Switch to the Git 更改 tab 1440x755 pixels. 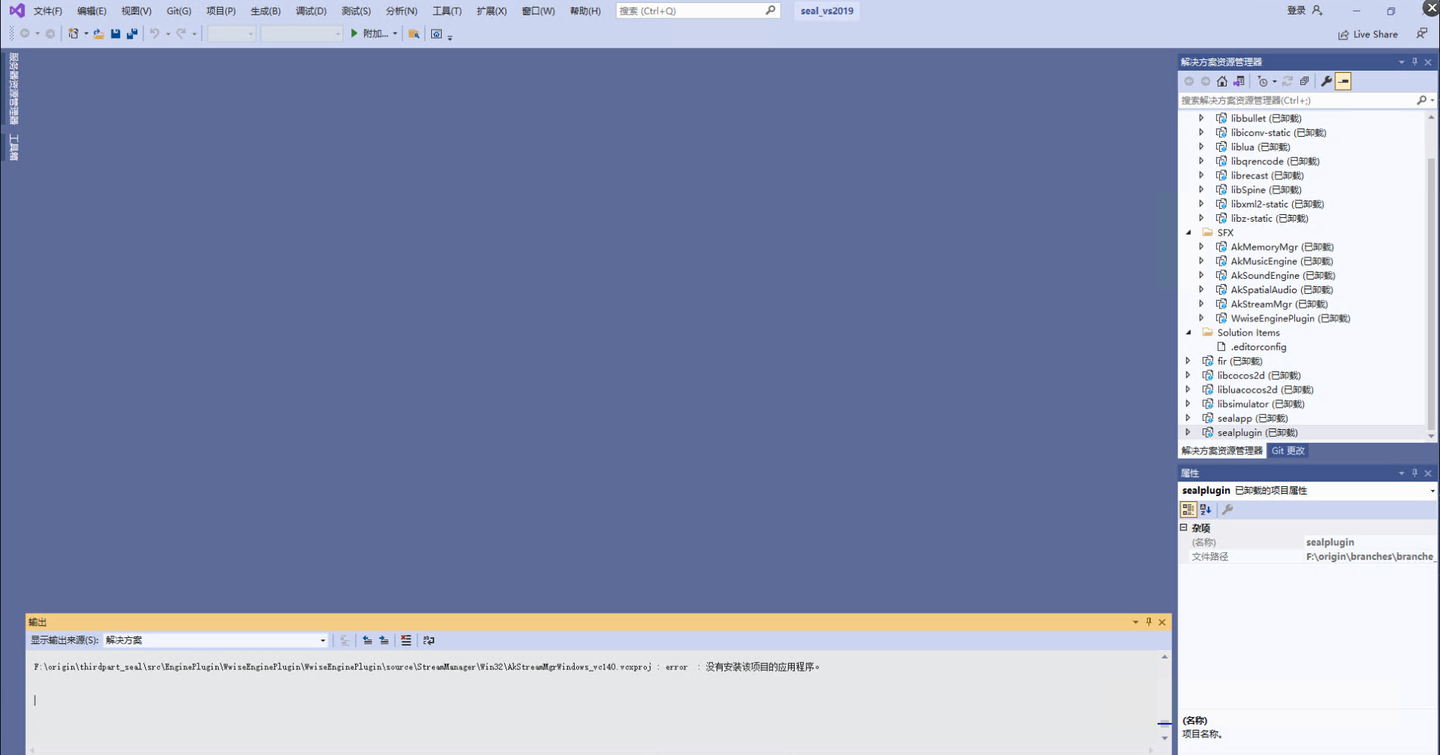click(x=1287, y=450)
